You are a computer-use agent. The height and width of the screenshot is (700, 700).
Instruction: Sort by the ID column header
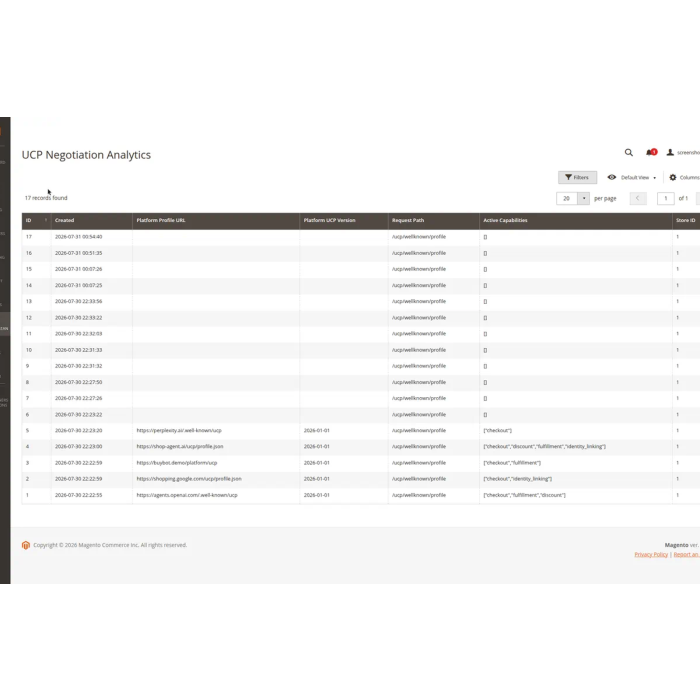coord(36,221)
